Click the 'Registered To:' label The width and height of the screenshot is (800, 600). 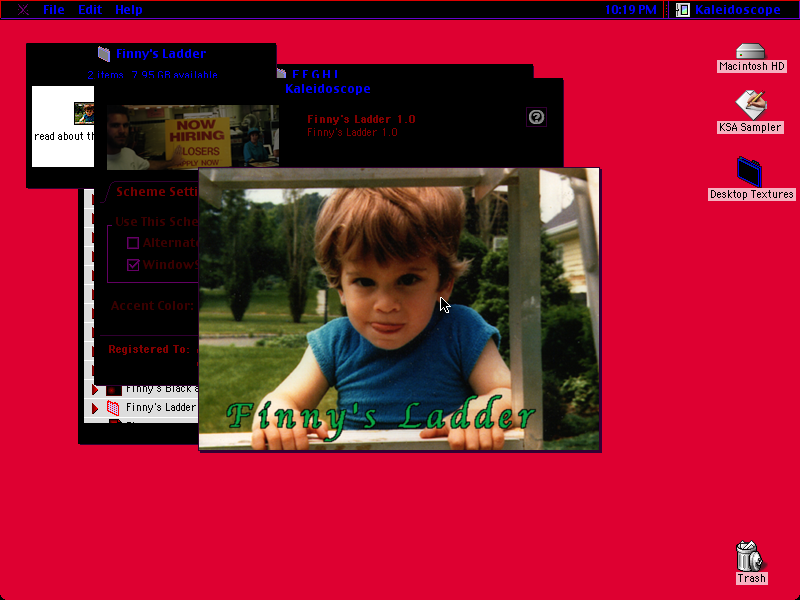[149, 349]
